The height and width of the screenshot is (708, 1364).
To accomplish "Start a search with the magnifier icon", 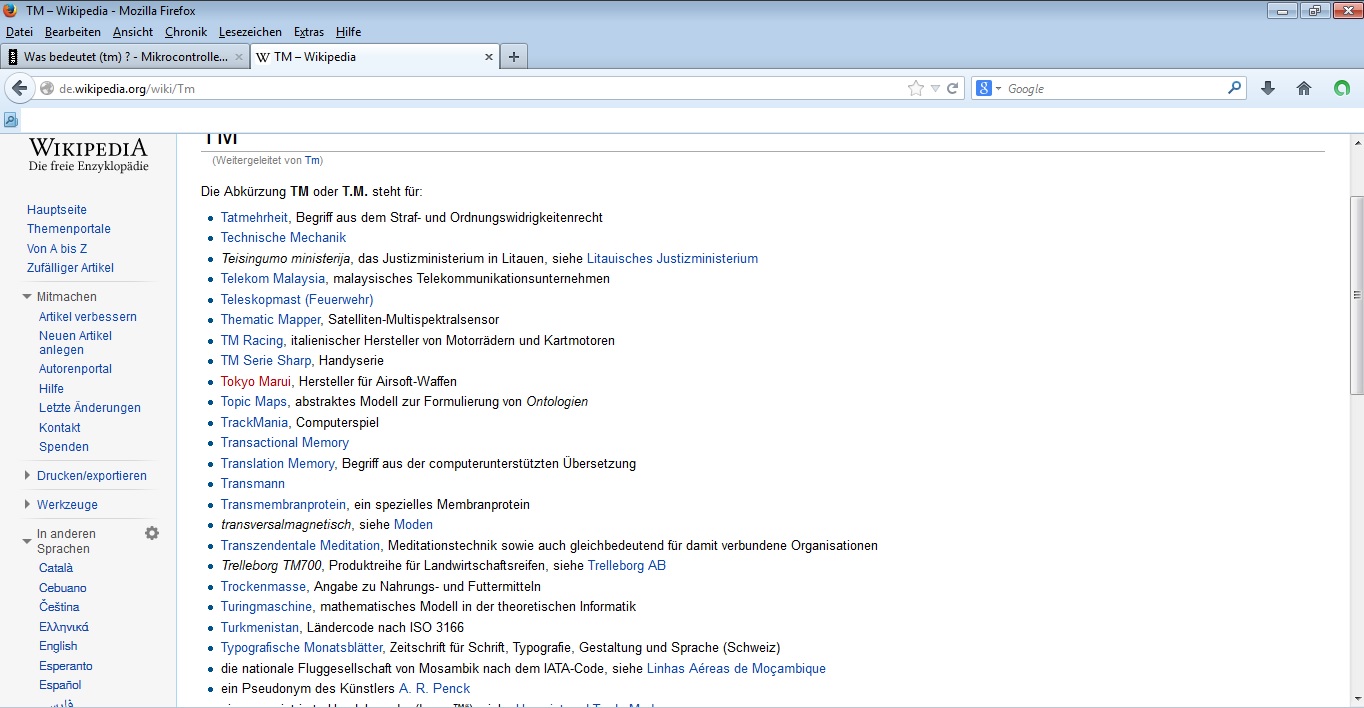I will tap(1235, 88).
